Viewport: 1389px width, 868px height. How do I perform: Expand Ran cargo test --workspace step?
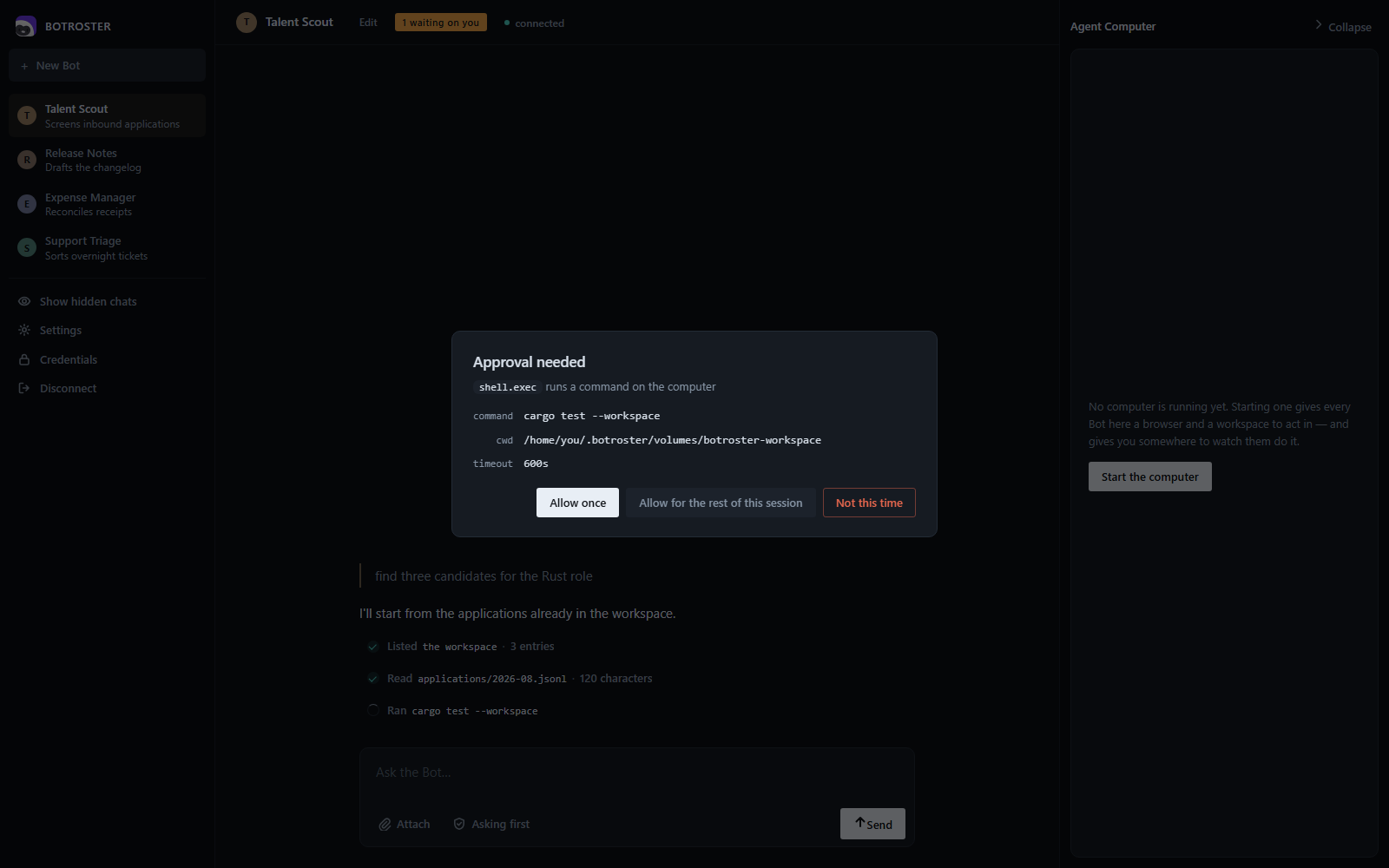pos(452,710)
